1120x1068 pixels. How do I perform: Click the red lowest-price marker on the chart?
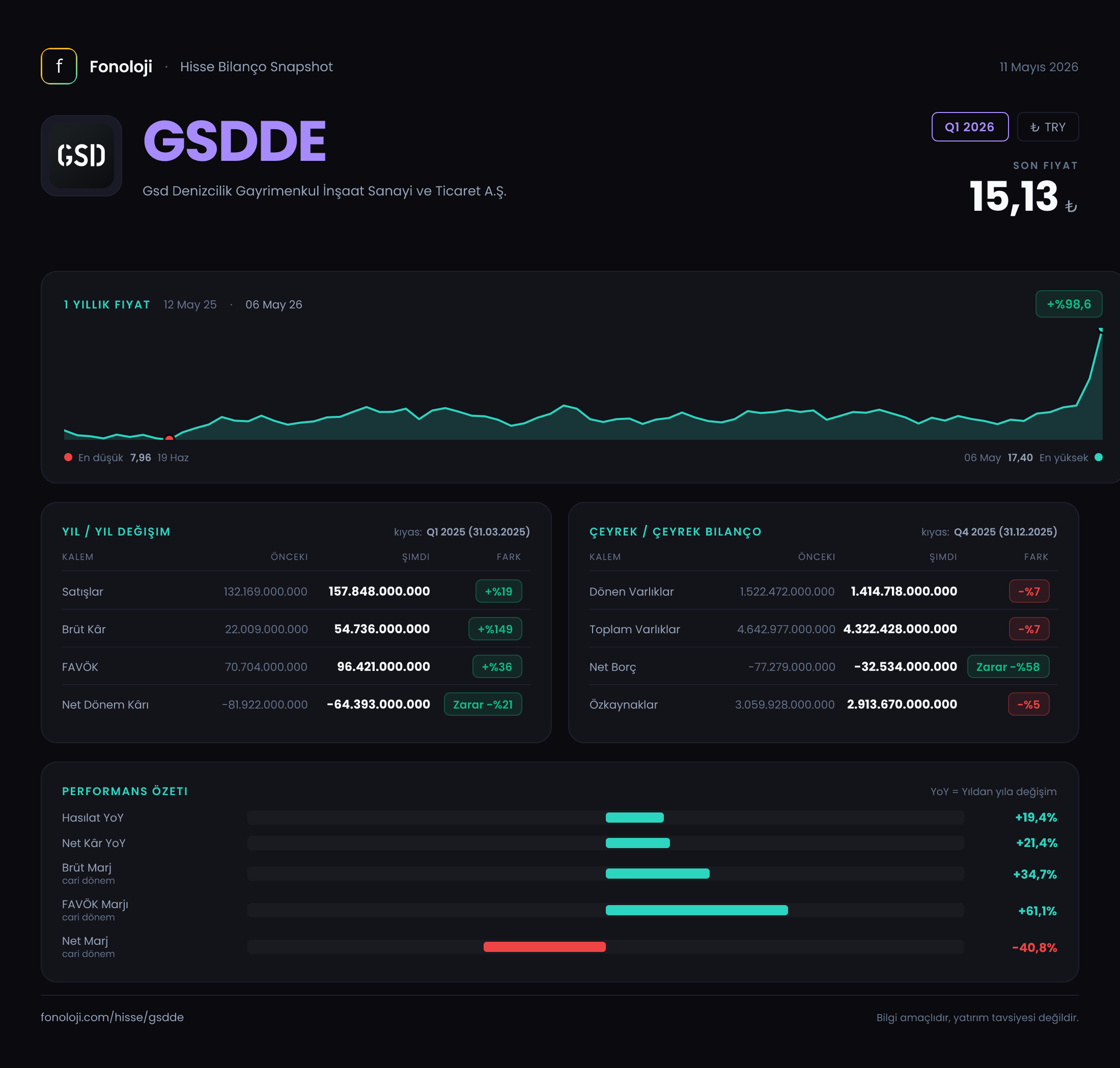(x=169, y=438)
